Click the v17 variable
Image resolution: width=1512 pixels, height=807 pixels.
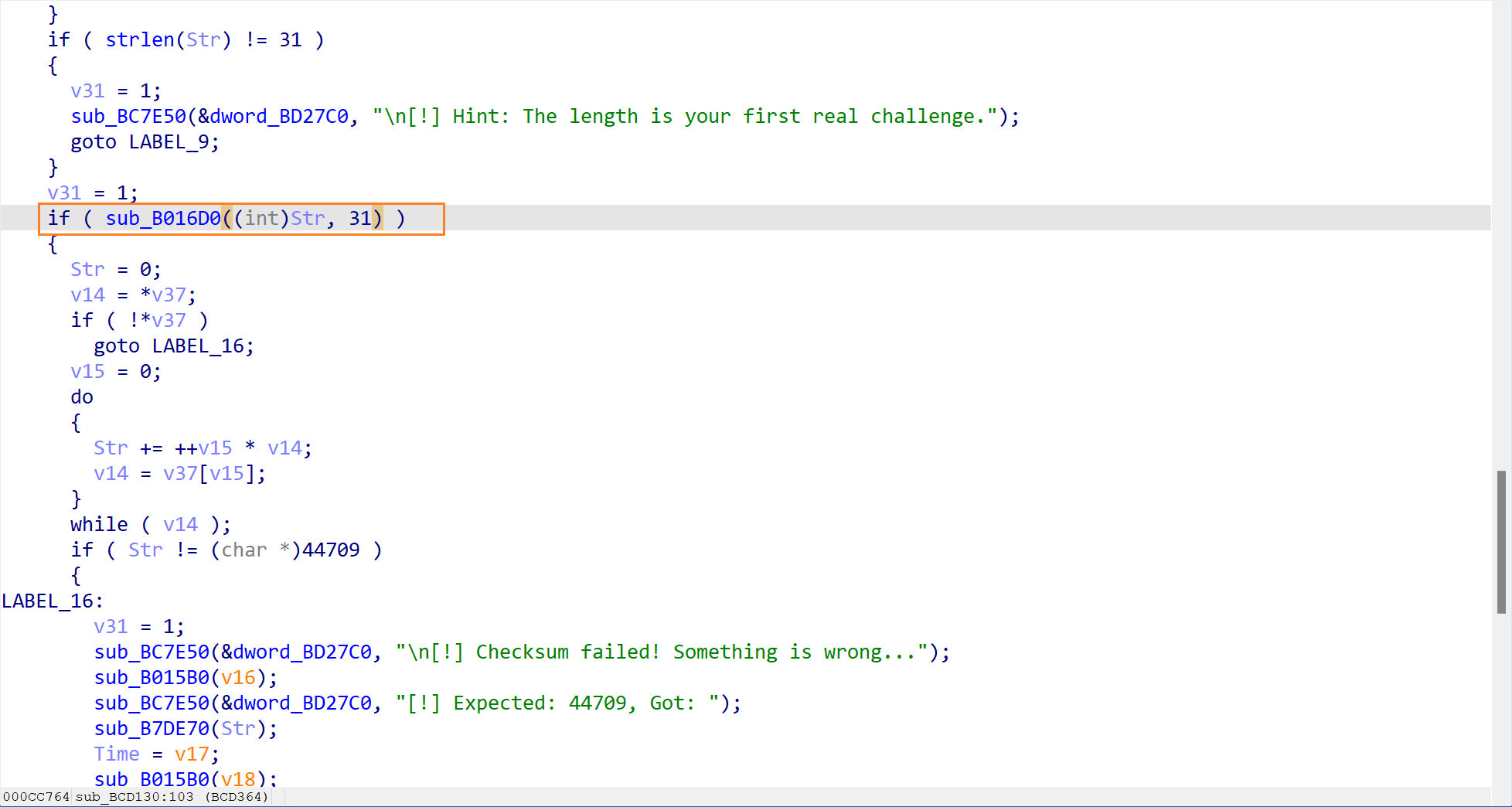pyautogui.click(x=192, y=754)
